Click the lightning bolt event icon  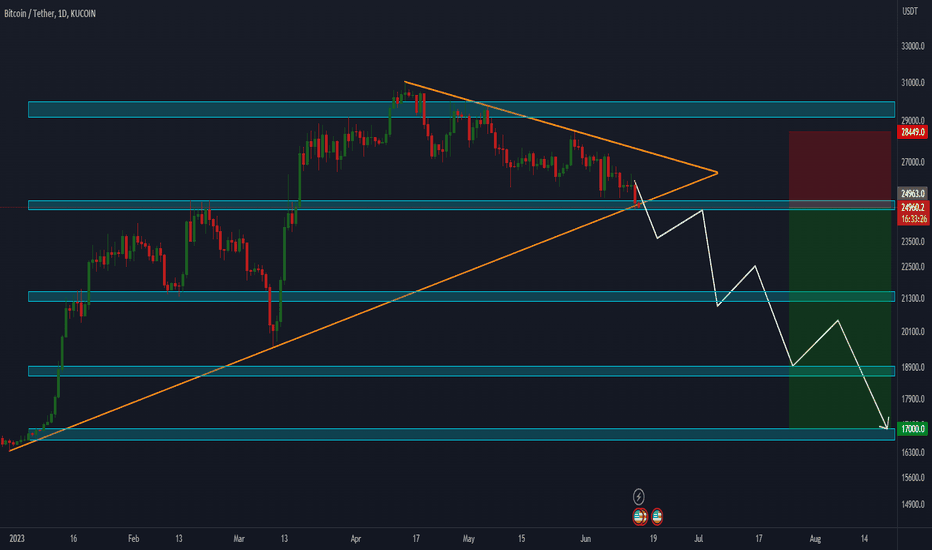(638, 496)
